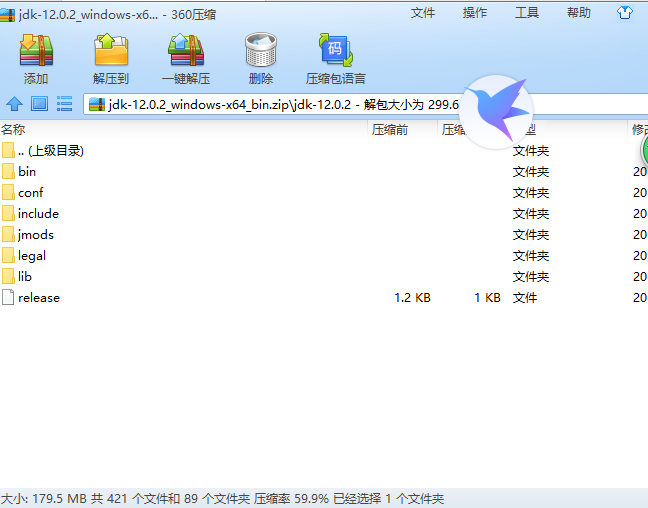The height and width of the screenshot is (508, 648).
Task: Select the 'include' folder name
Action: [x=38, y=214]
